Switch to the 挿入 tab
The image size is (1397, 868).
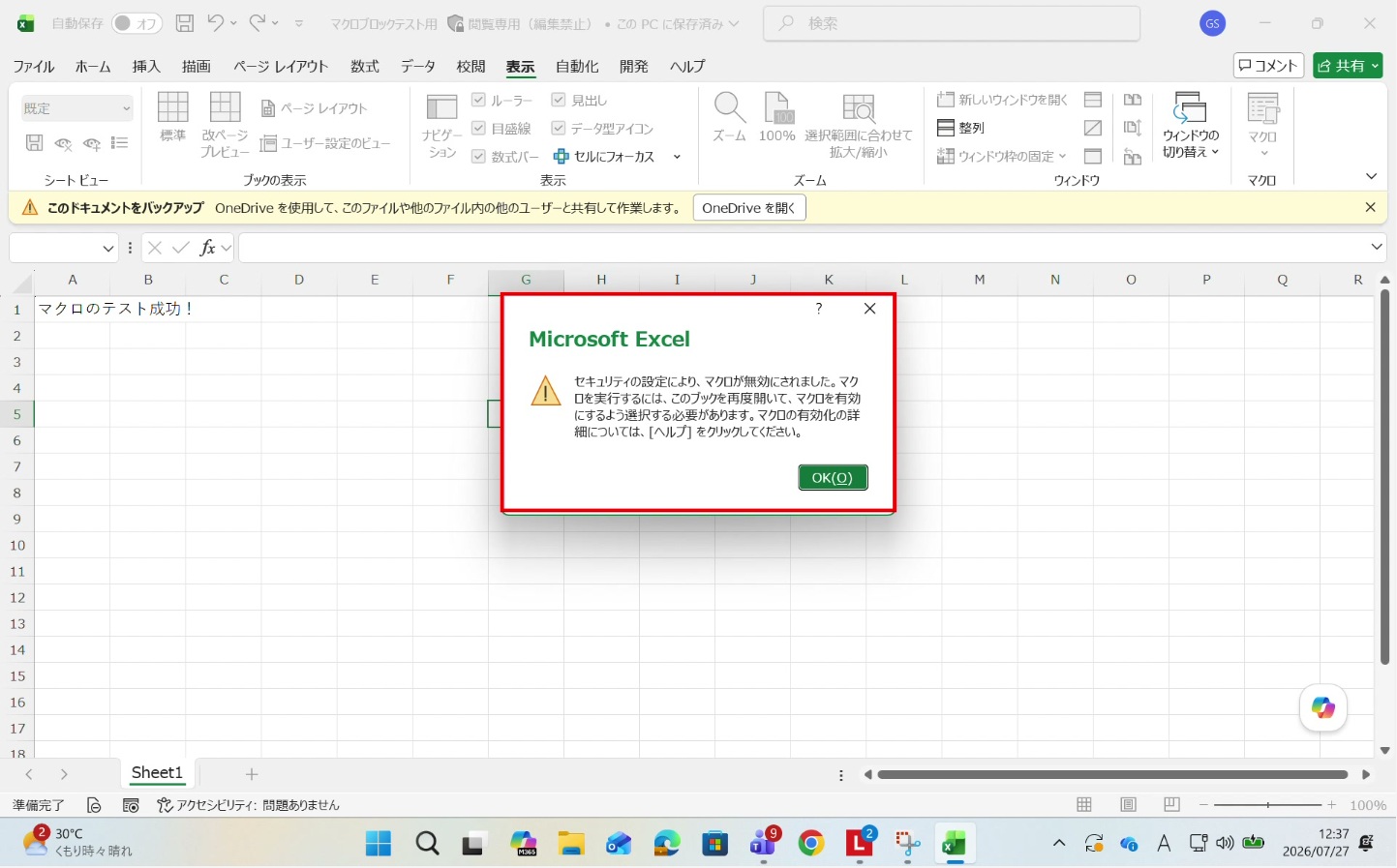coord(146,67)
